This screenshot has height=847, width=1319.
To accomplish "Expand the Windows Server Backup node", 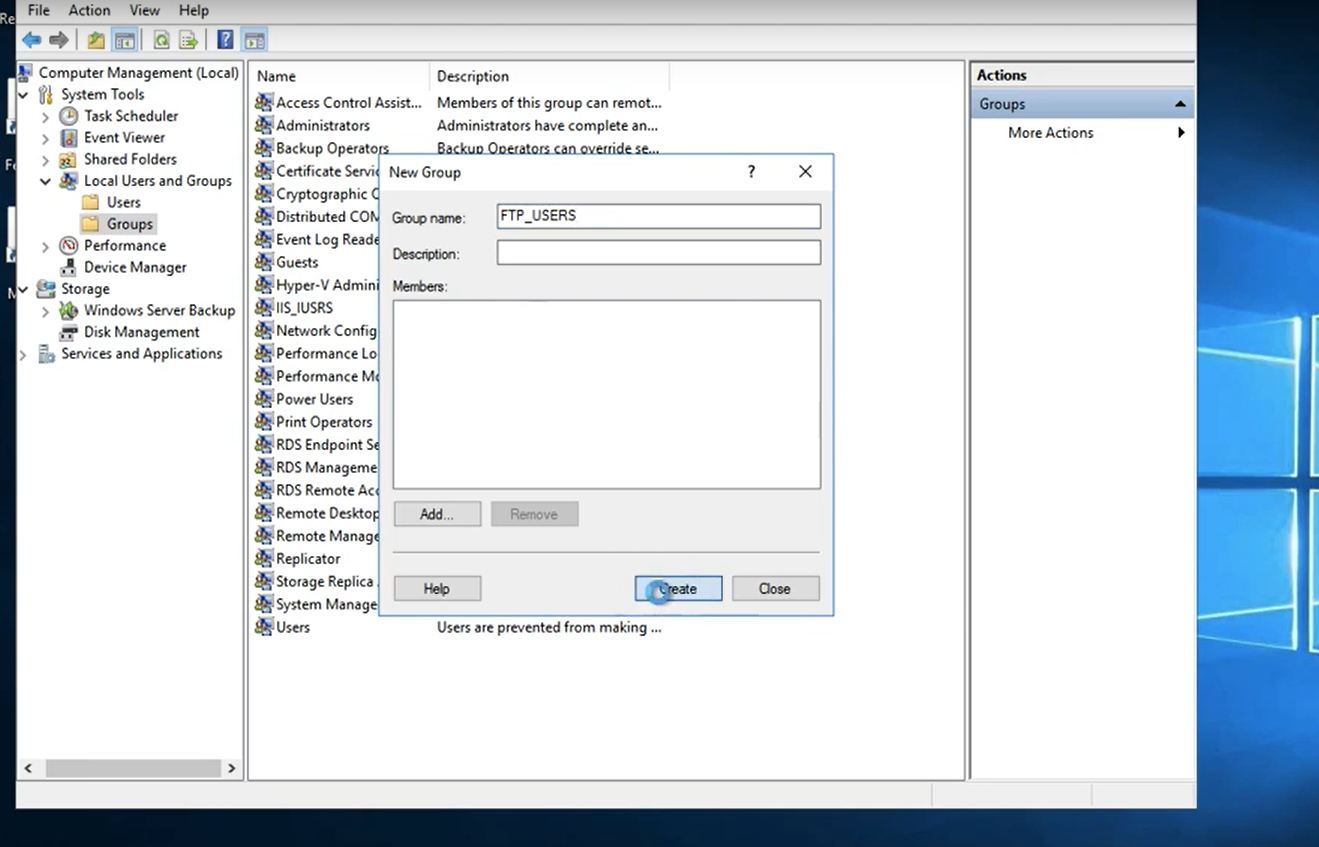I will click(x=45, y=311).
